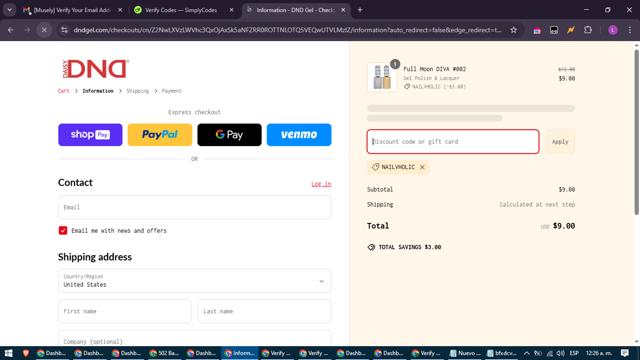Open the Chrome profile avatar

tap(613, 30)
